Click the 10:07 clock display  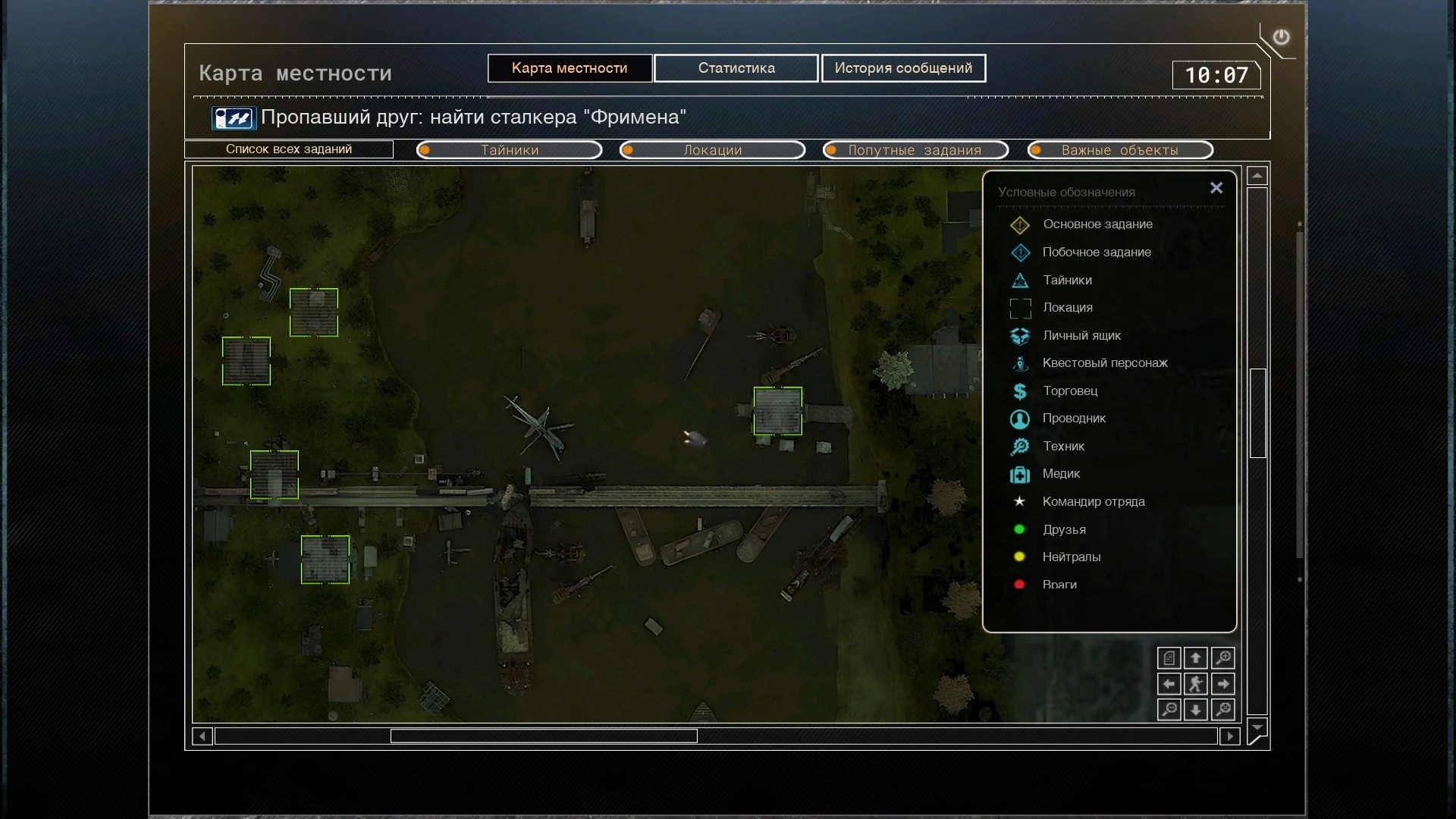(x=1216, y=75)
